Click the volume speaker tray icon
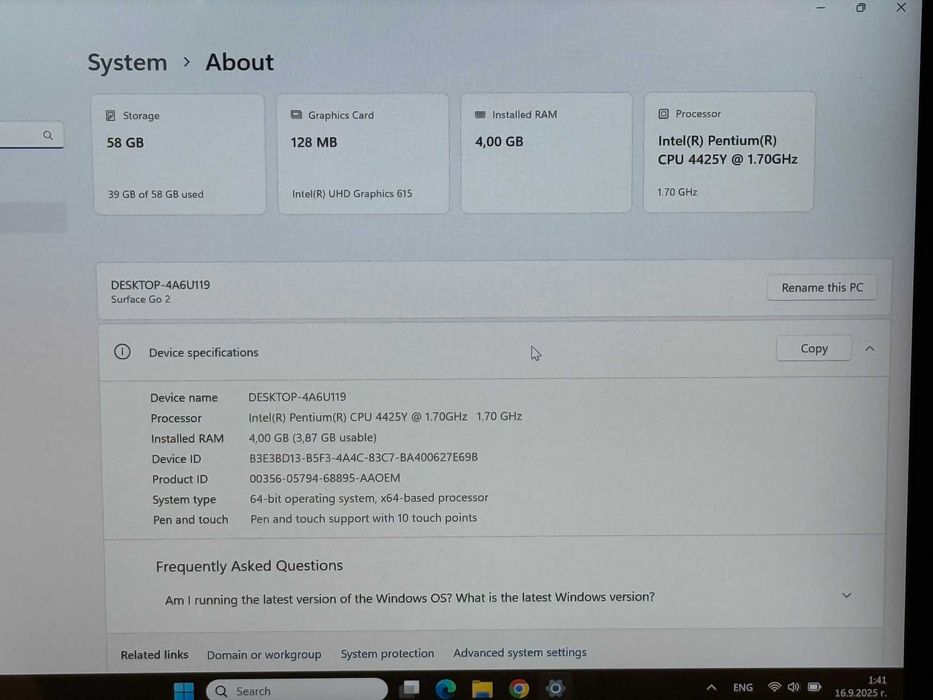This screenshot has height=700, width=933. (x=794, y=687)
